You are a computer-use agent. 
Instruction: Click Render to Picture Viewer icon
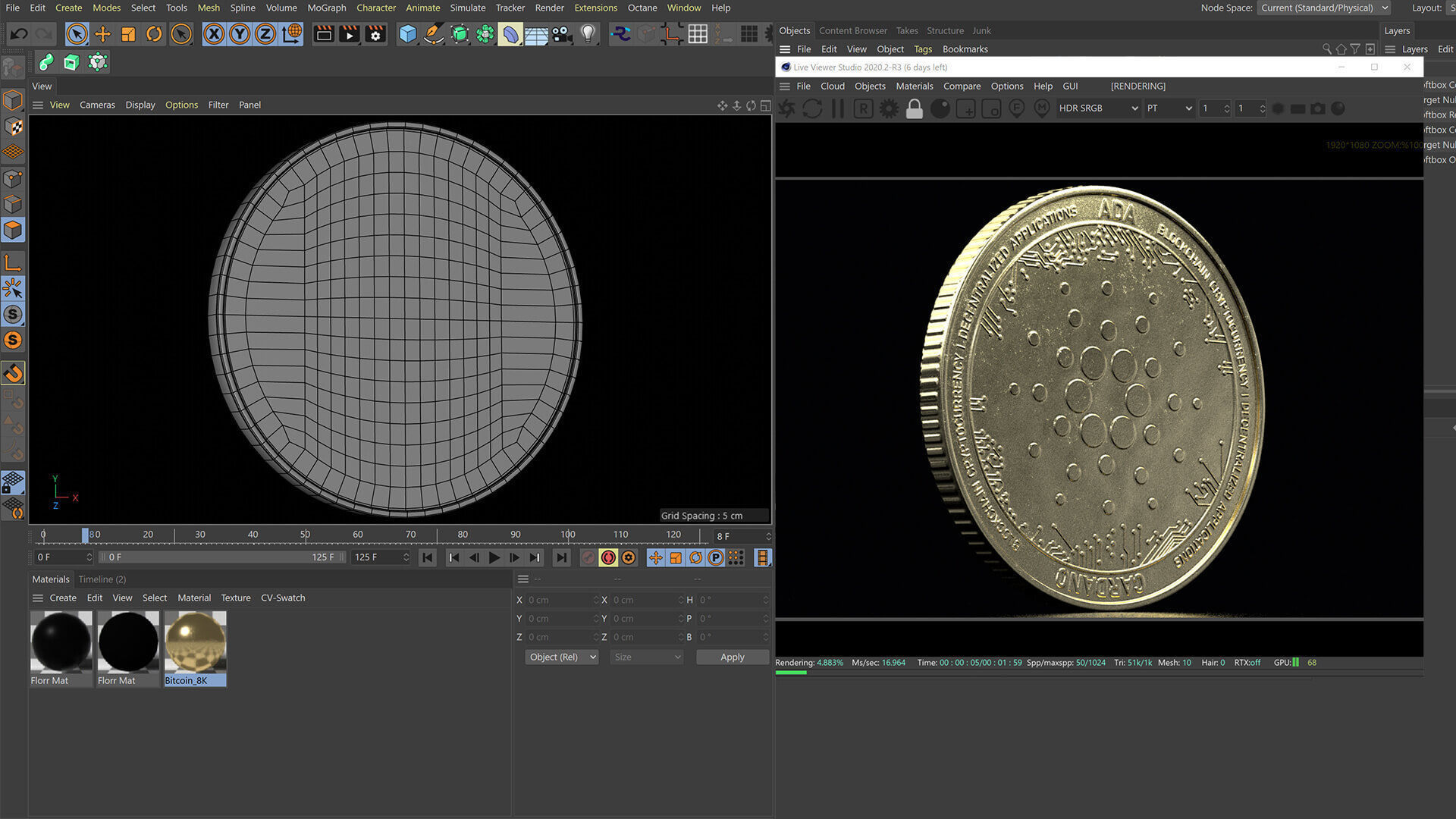pyautogui.click(x=349, y=34)
